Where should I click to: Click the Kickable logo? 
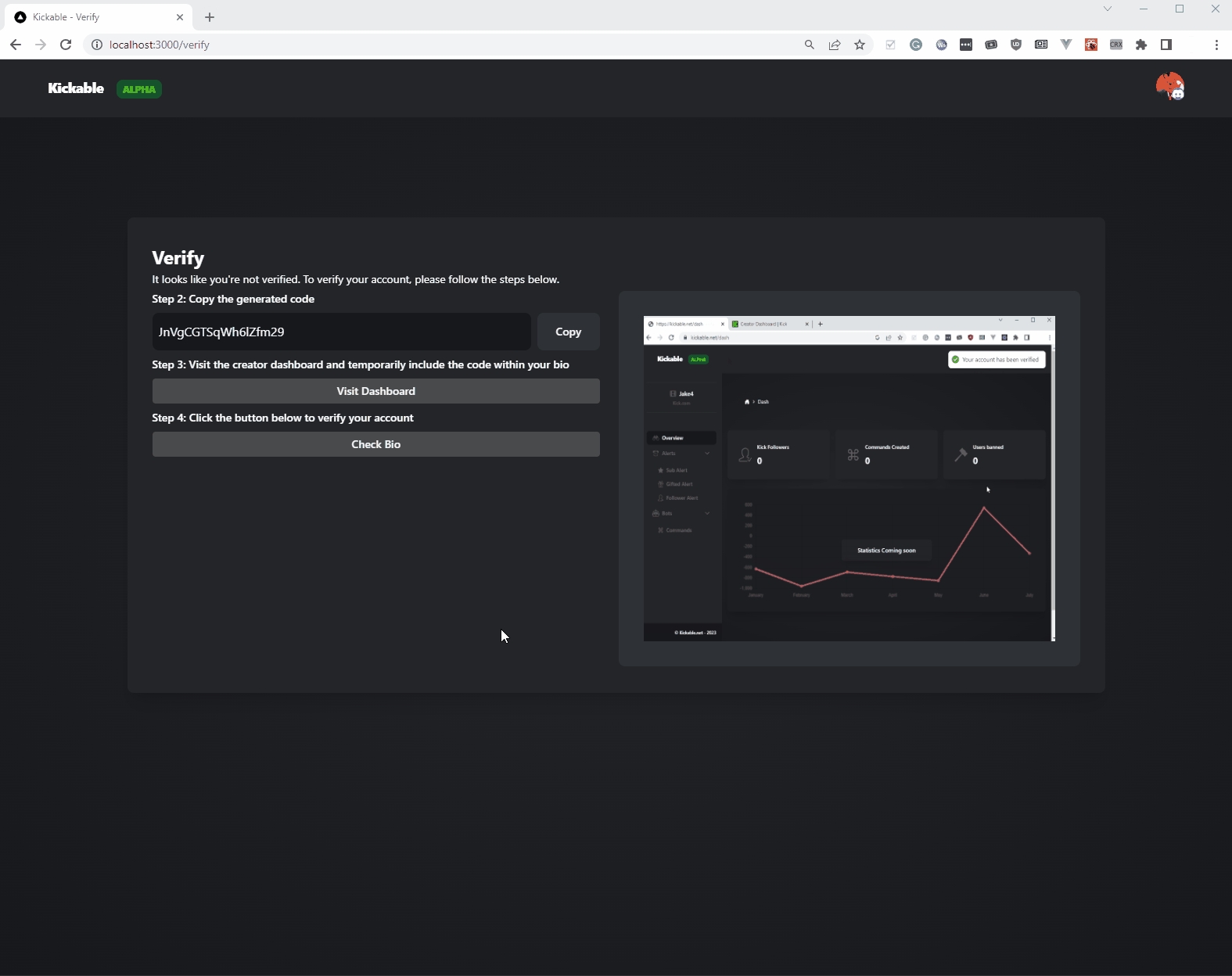[76, 88]
